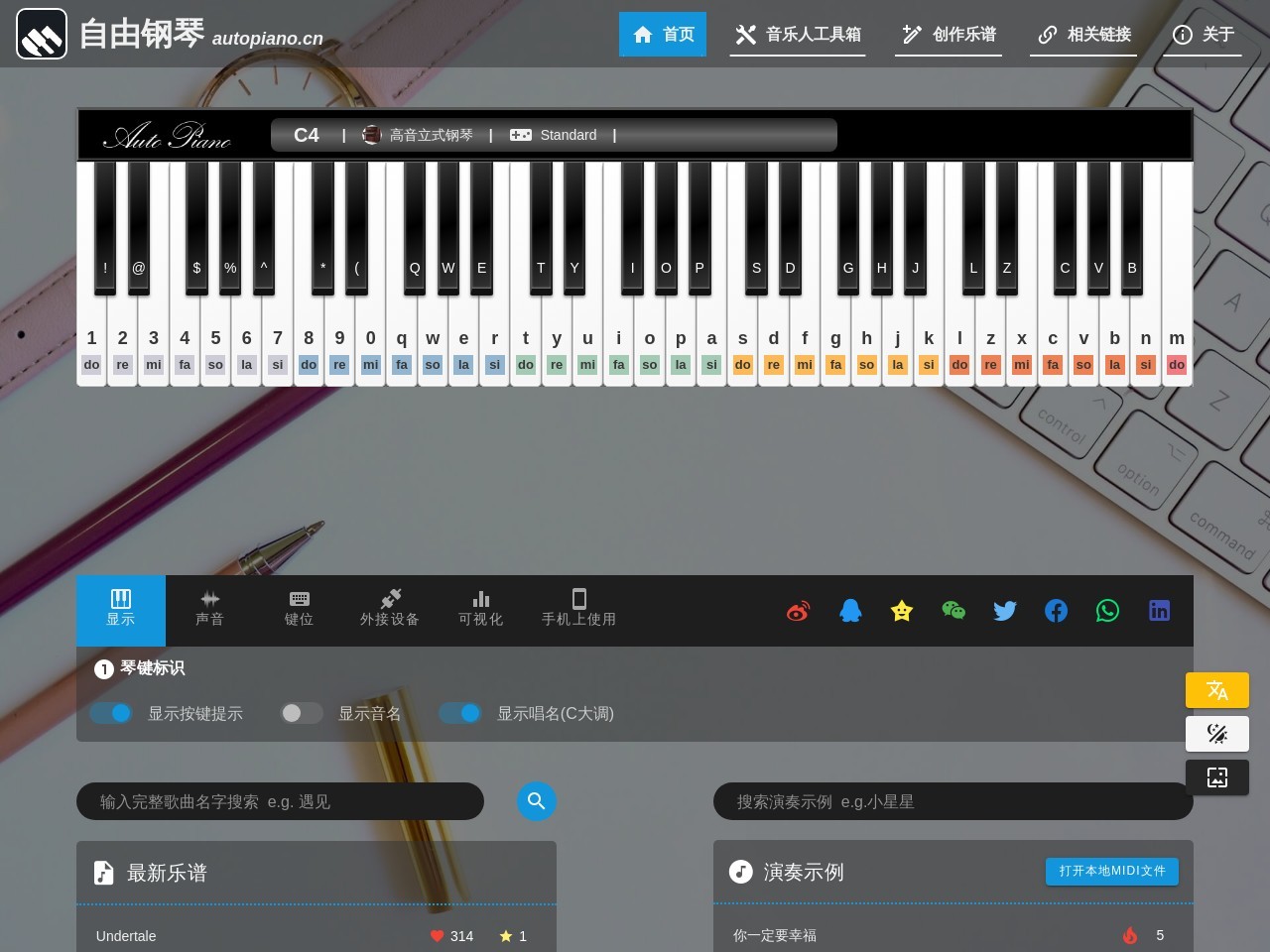Click the Weibo share icon
The image size is (1270, 952).
[x=798, y=611]
